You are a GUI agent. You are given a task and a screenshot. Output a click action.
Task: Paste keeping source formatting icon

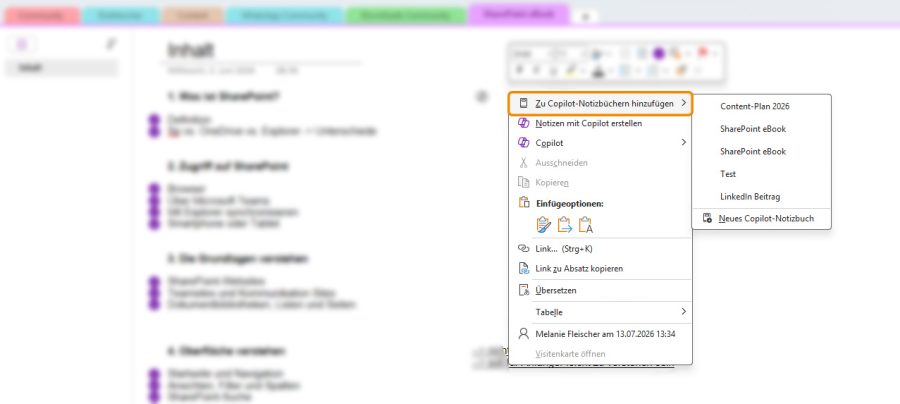coord(543,224)
